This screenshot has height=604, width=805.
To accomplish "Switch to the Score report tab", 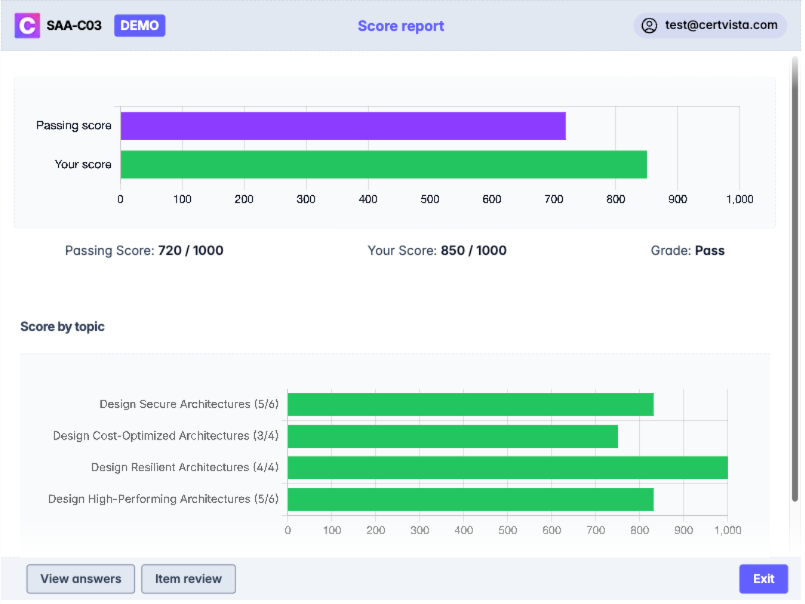I will (x=400, y=25).
